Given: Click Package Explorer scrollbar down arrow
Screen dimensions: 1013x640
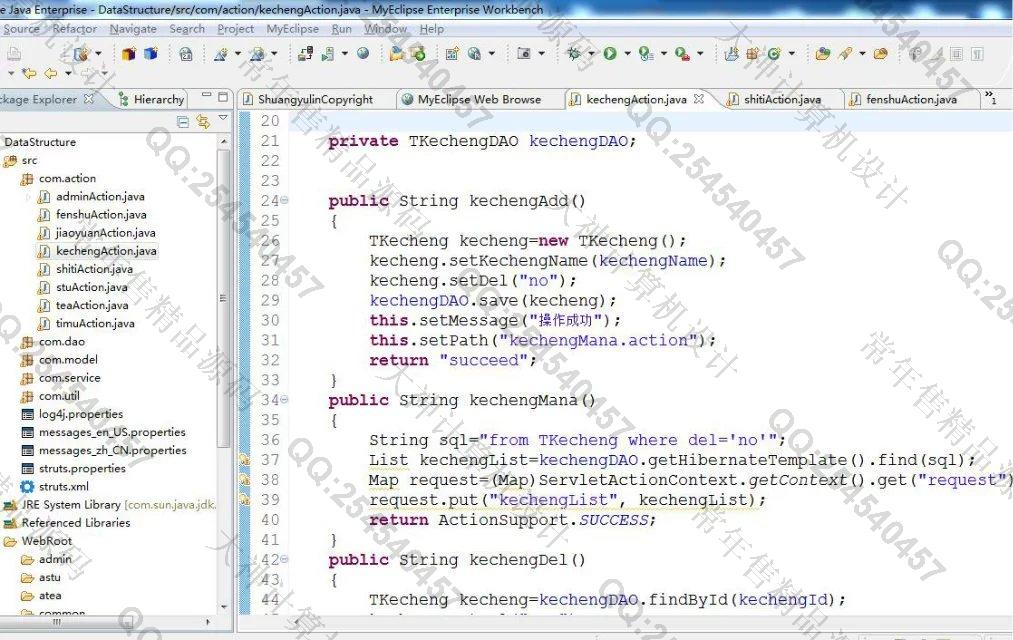Looking at the screenshot, I should click(x=224, y=606).
